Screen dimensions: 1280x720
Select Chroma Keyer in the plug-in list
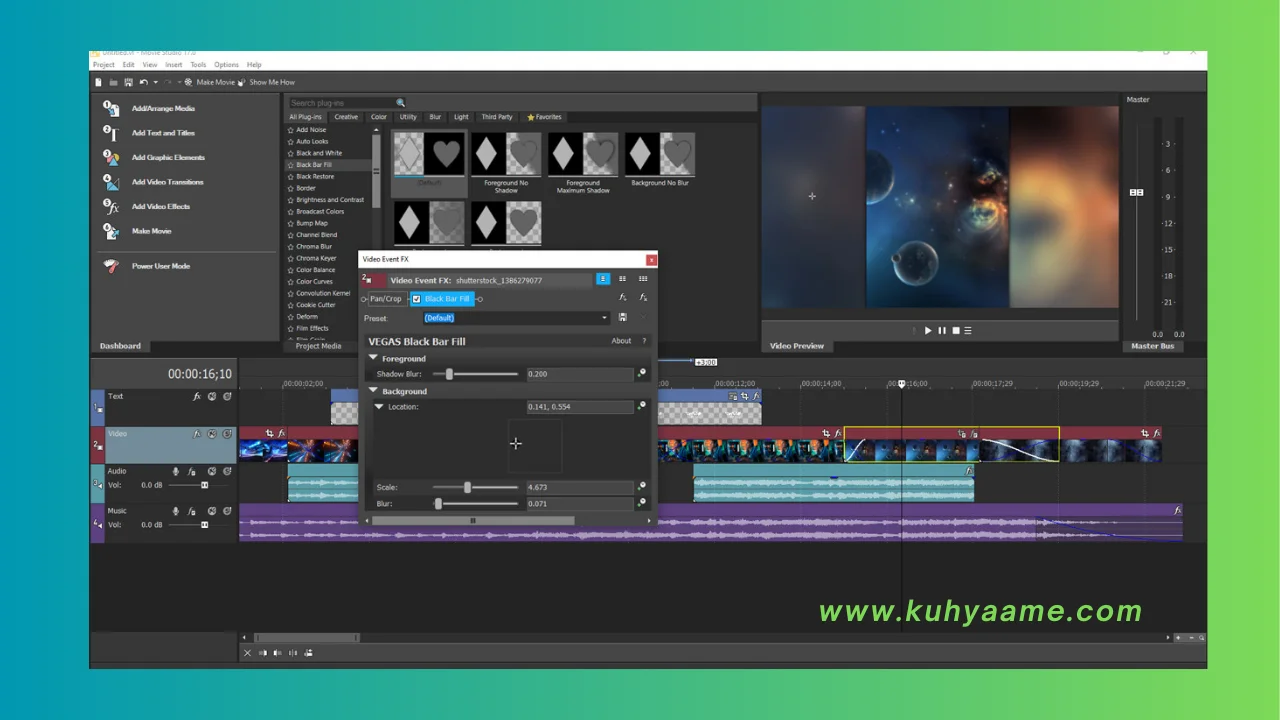coord(316,258)
